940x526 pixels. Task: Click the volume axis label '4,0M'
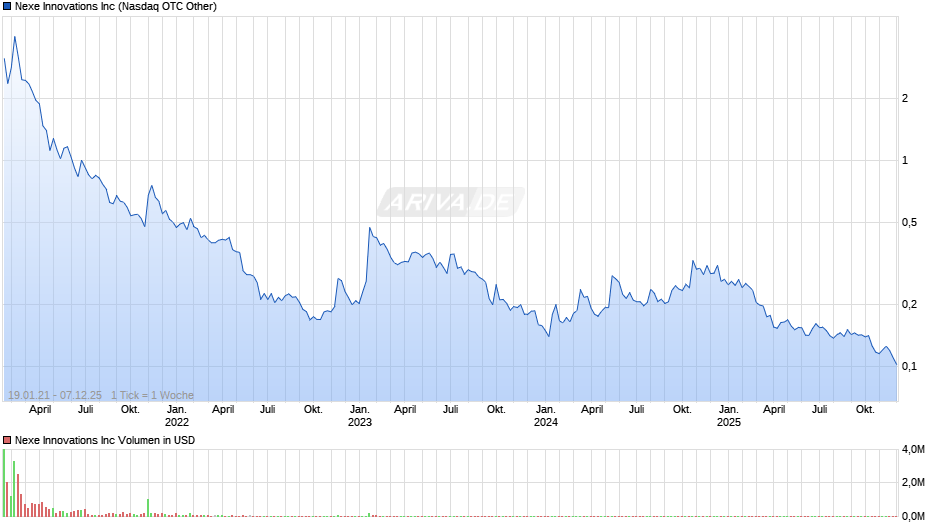point(914,450)
